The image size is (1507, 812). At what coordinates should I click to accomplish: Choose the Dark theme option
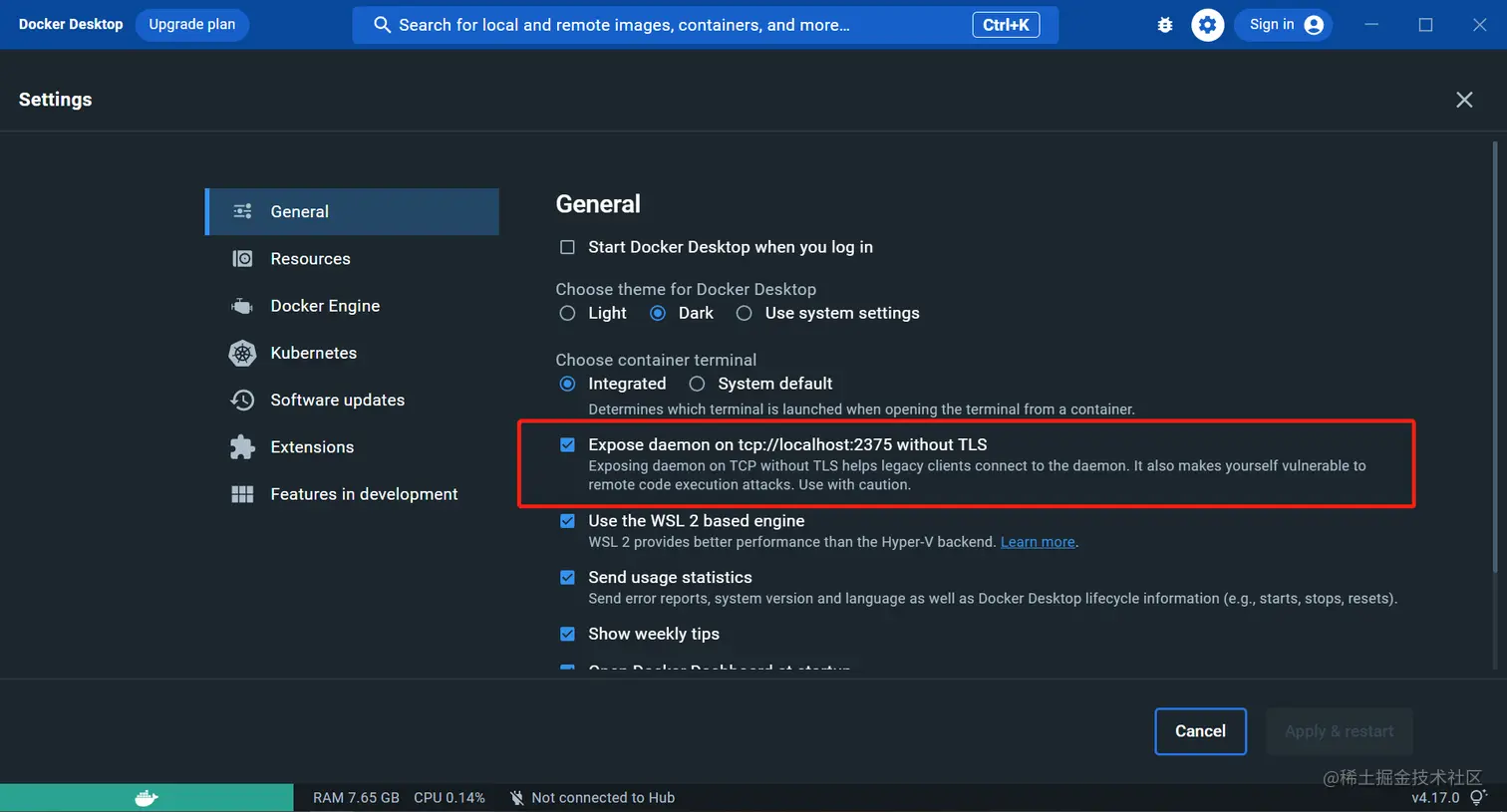point(658,314)
